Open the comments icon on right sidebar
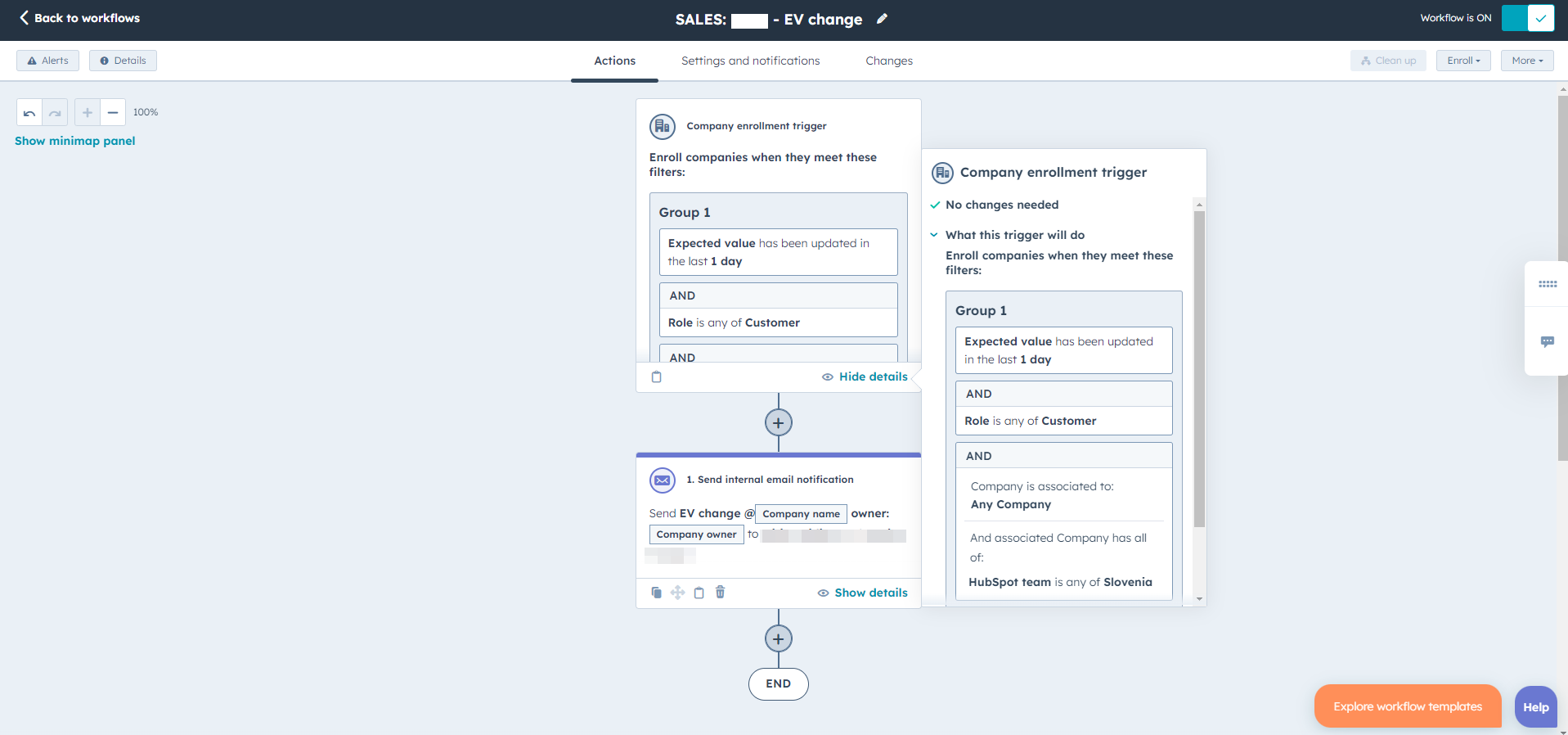1568x735 pixels. tap(1547, 341)
